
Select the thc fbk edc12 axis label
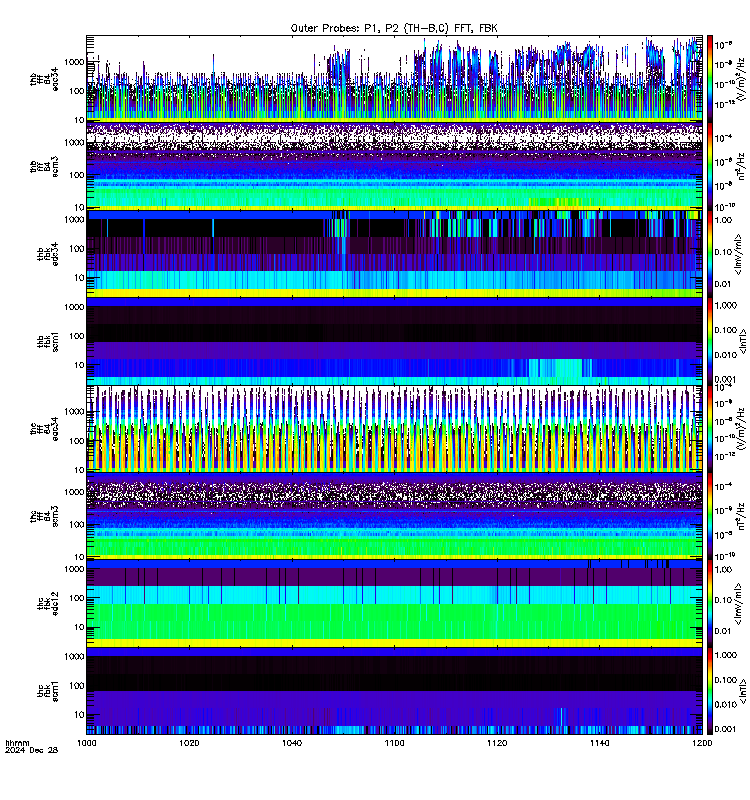[x=48, y=604]
